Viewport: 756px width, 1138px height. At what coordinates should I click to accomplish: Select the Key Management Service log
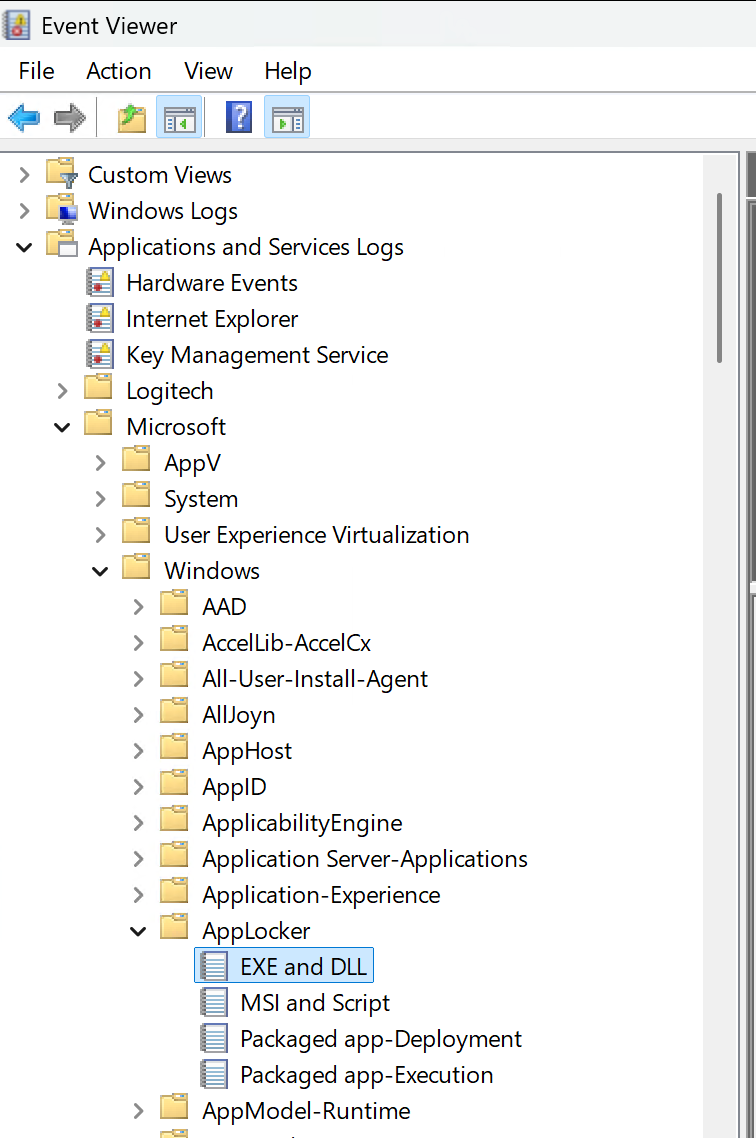coord(256,354)
